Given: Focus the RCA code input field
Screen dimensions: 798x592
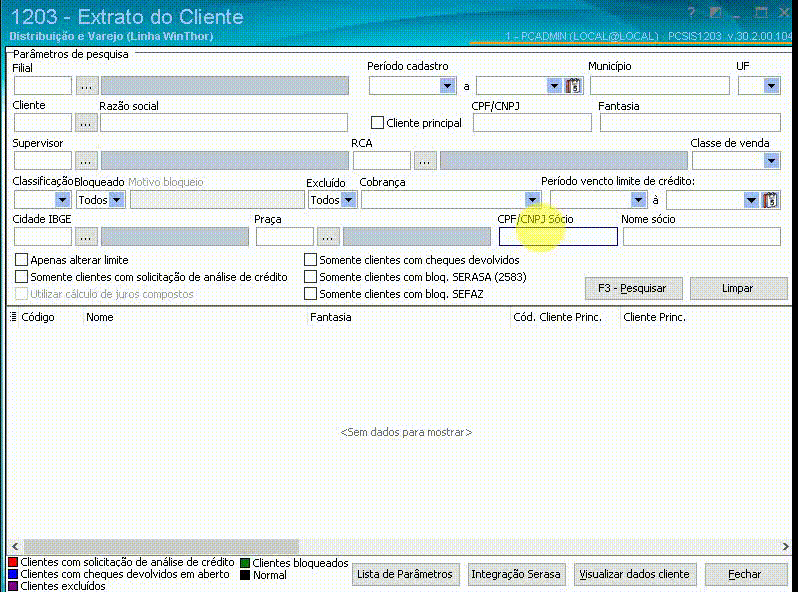Looking at the screenshot, I should coord(382,161).
